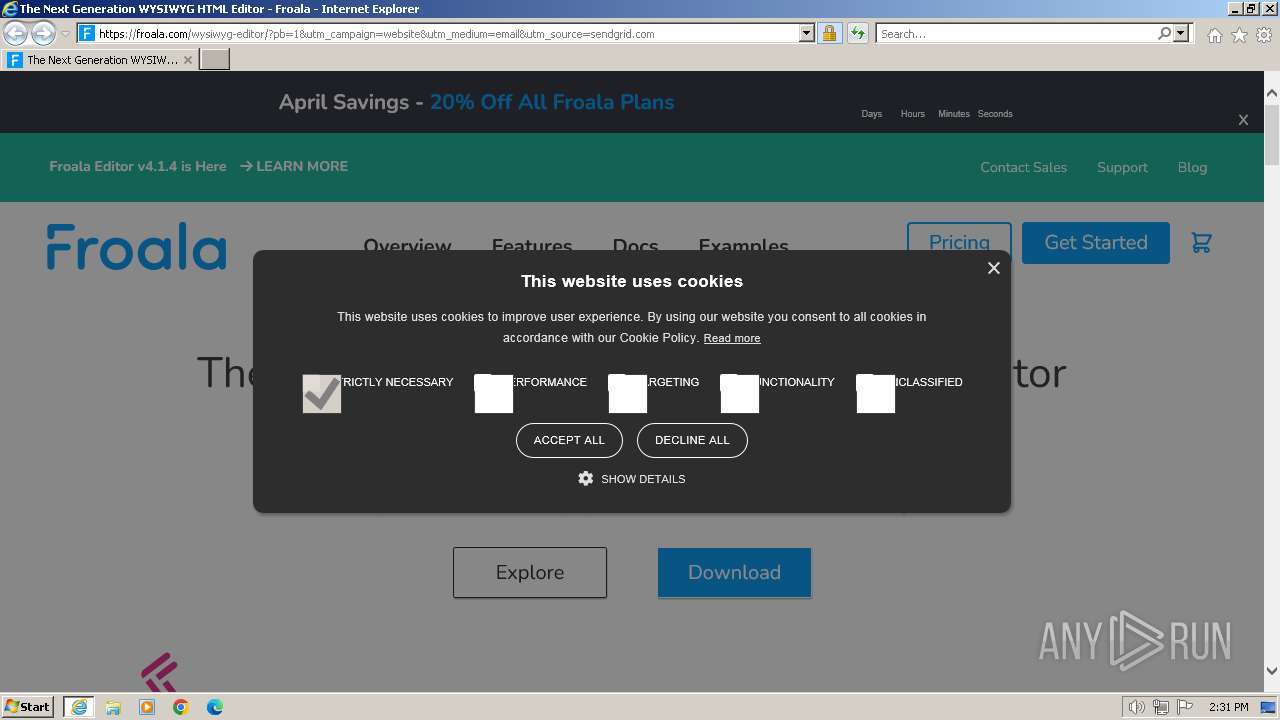Open the Support link
The width and height of the screenshot is (1280, 720).
[x=1122, y=167]
